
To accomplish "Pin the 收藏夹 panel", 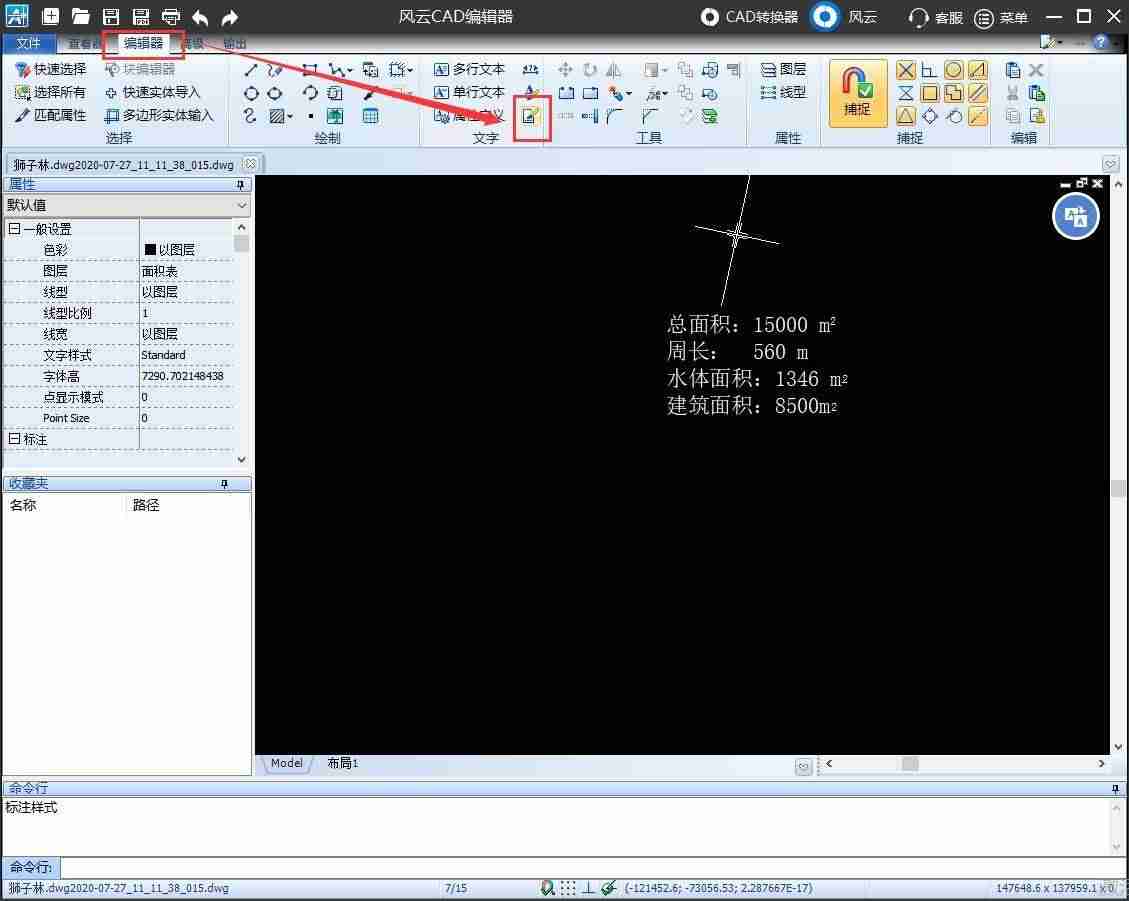I will tap(224, 484).
